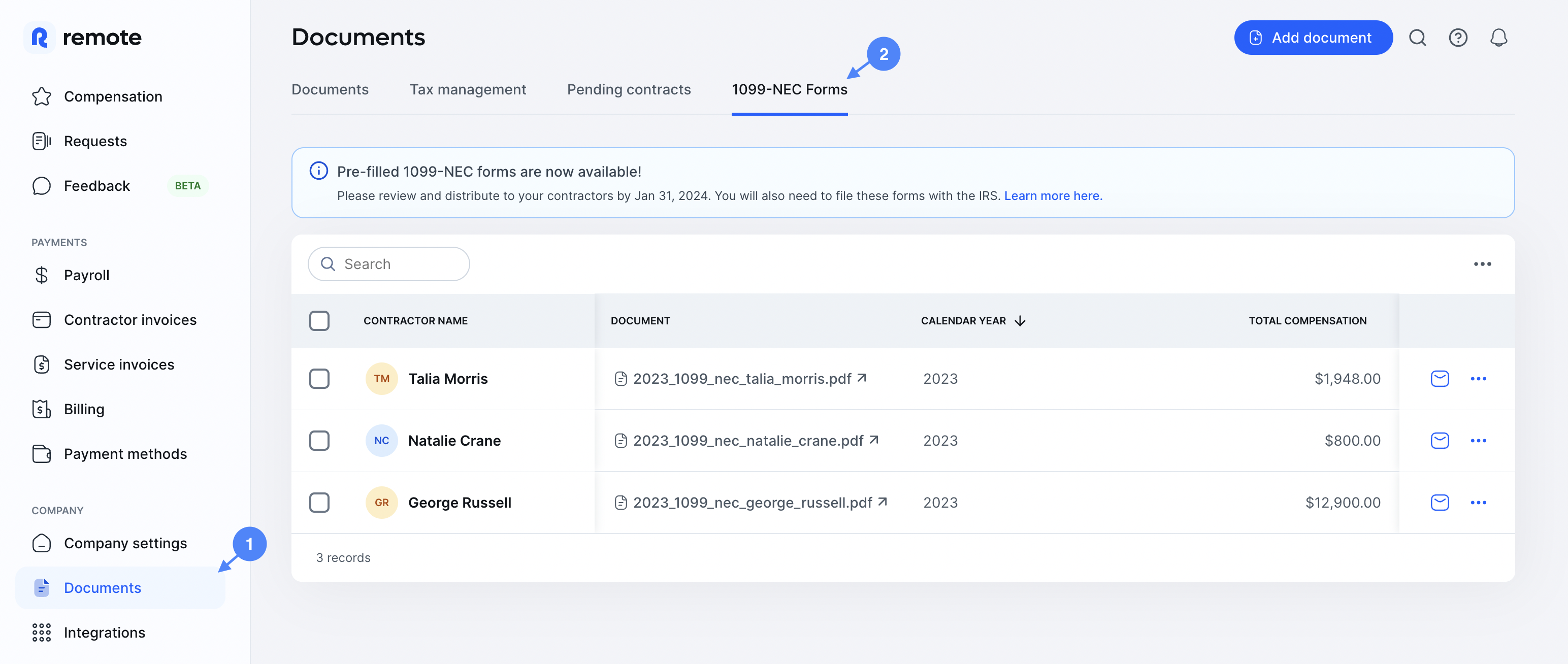Email the form to Talia Morris
The image size is (1568, 664).
point(1440,379)
